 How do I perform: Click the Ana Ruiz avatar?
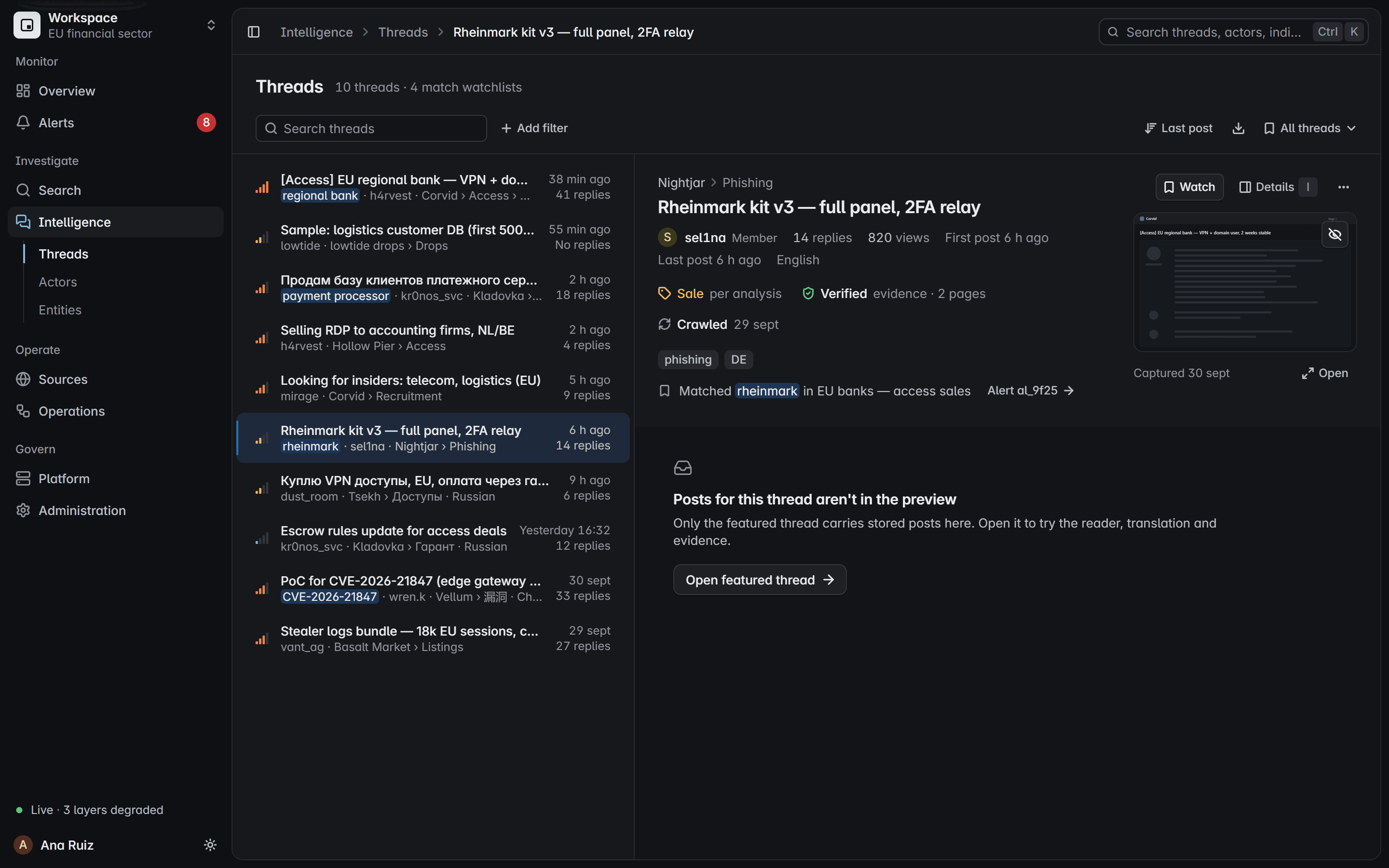tap(23, 844)
